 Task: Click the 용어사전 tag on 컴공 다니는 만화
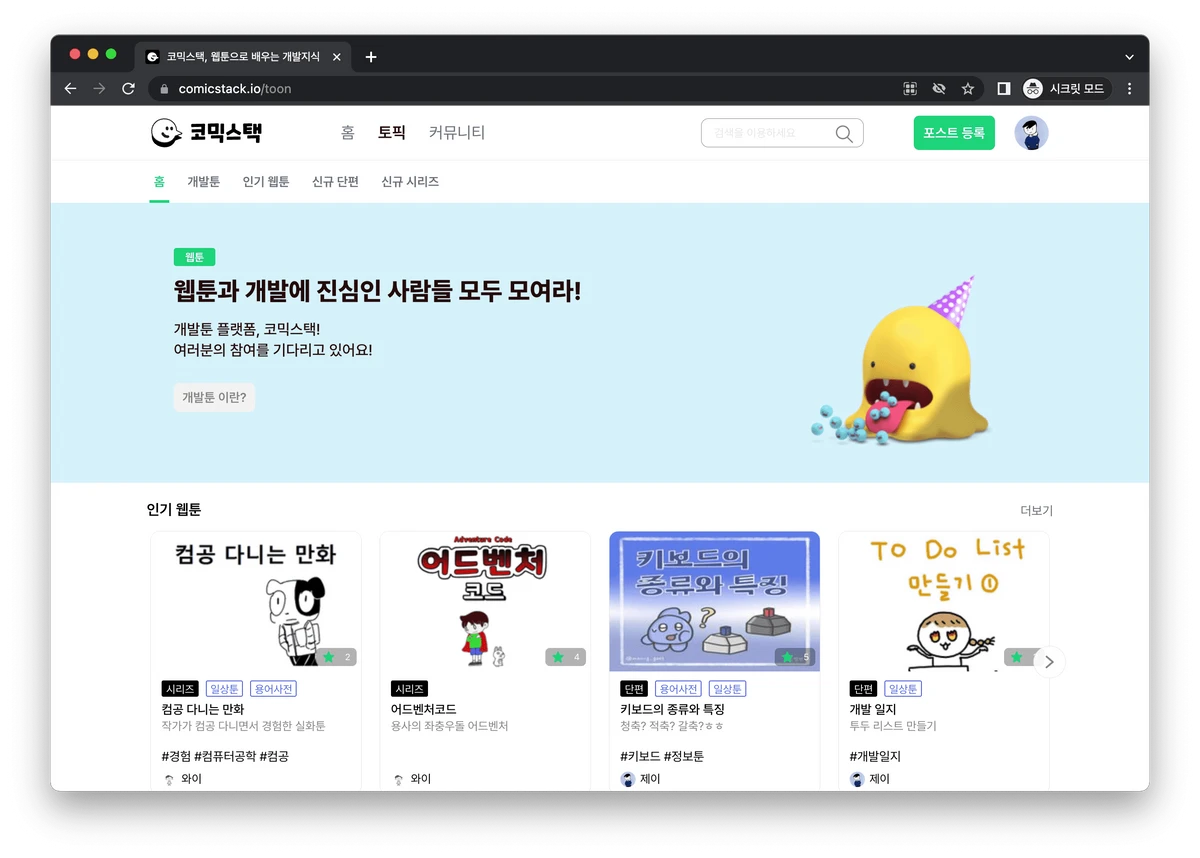pos(273,689)
